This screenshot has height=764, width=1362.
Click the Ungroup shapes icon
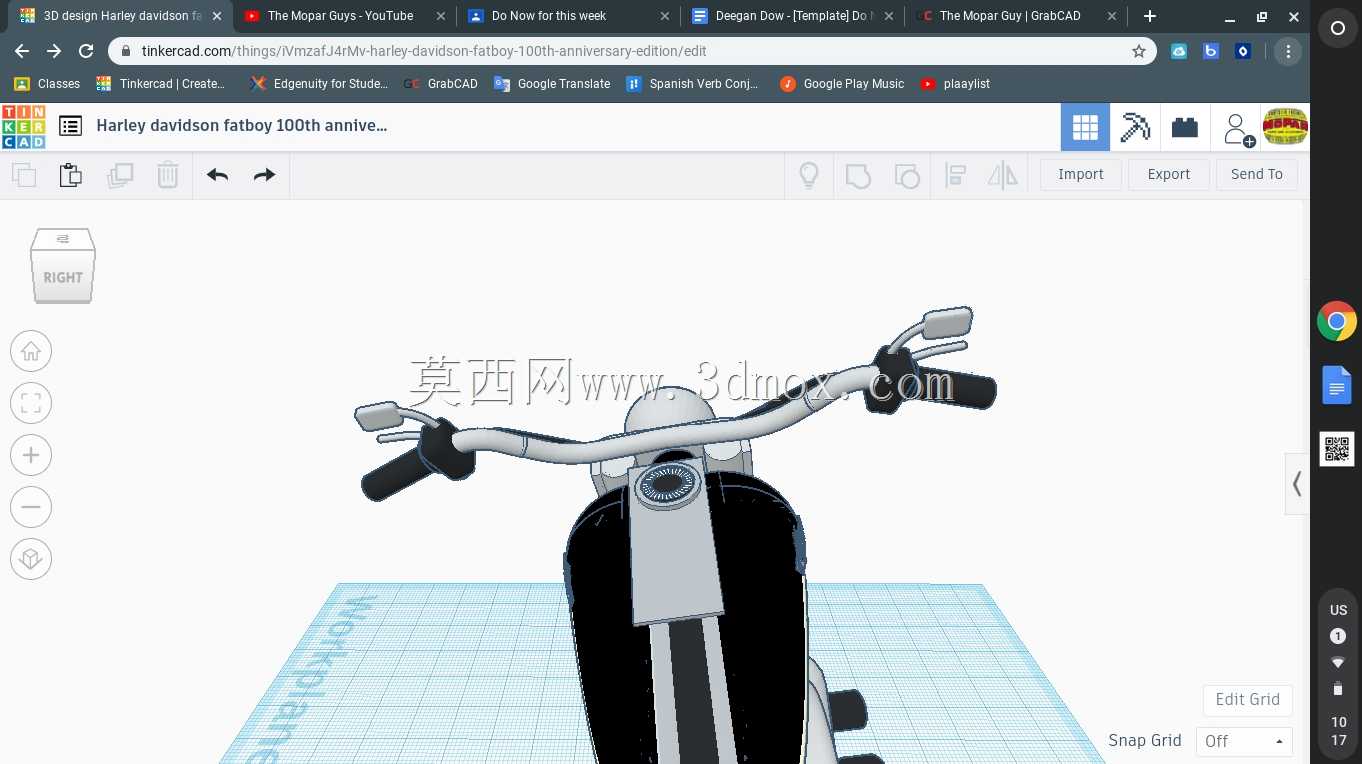pos(907,176)
